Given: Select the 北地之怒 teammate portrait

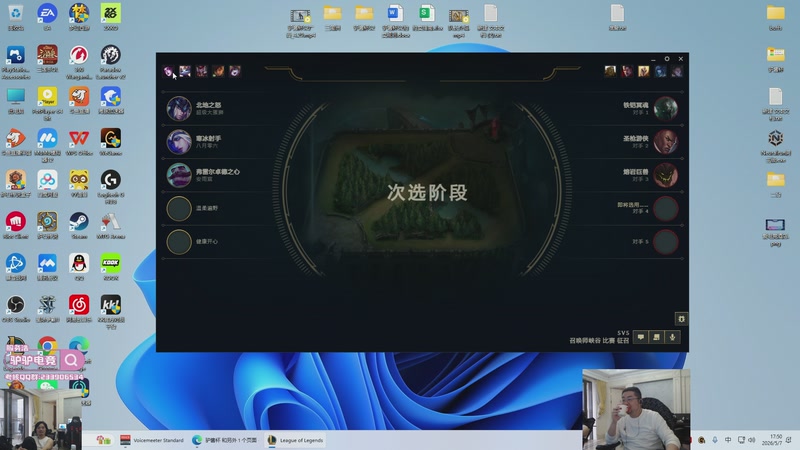Looking at the screenshot, I should (179, 108).
